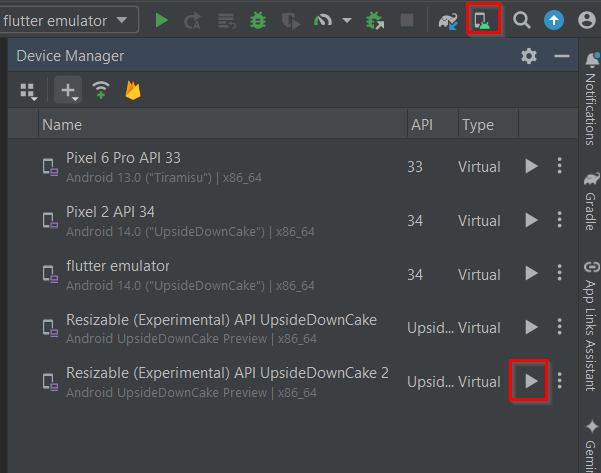This screenshot has height=473, width=601.
Task: Open more actions for Pixel 2 API 34
Action: [x=560, y=219]
